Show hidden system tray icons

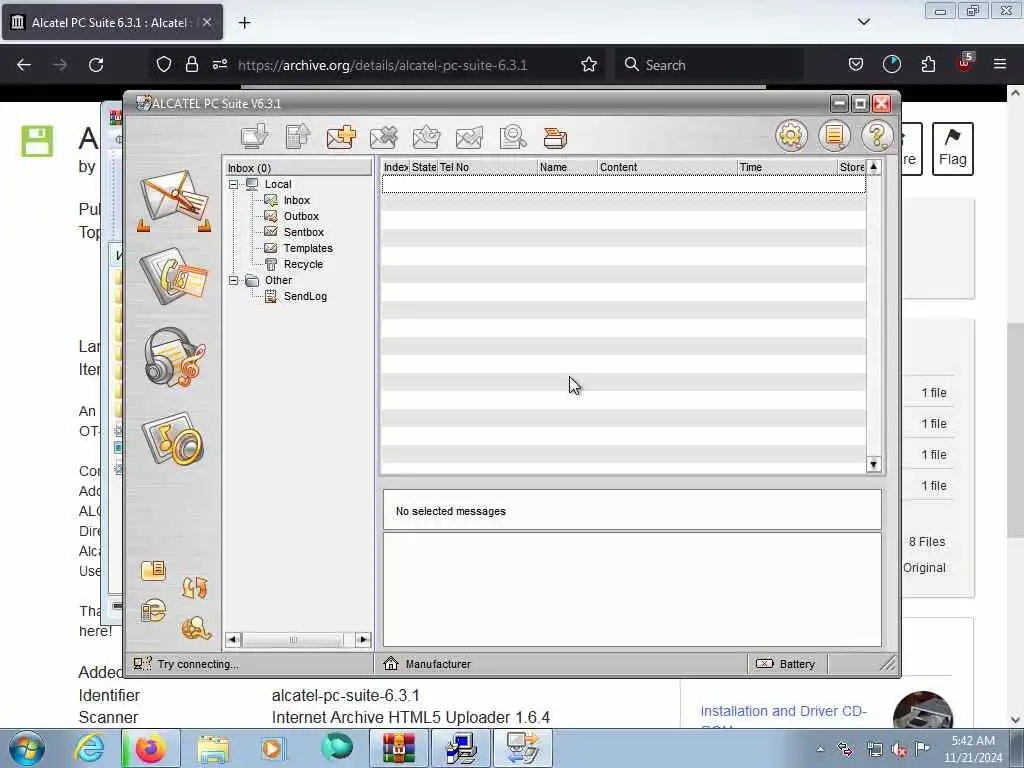pyautogui.click(x=820, y=750)
